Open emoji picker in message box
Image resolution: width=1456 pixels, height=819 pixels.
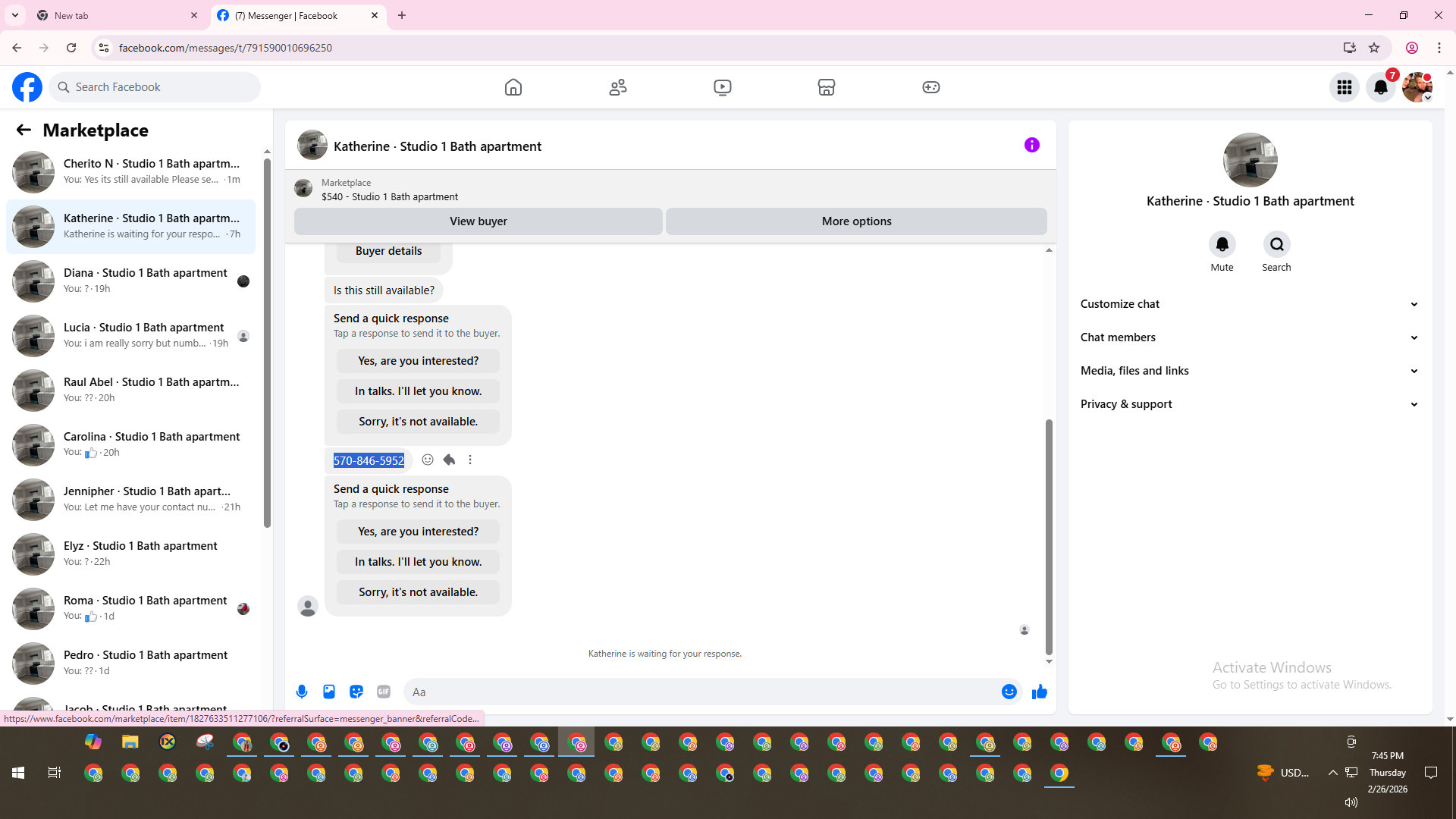pos(1009,692)
